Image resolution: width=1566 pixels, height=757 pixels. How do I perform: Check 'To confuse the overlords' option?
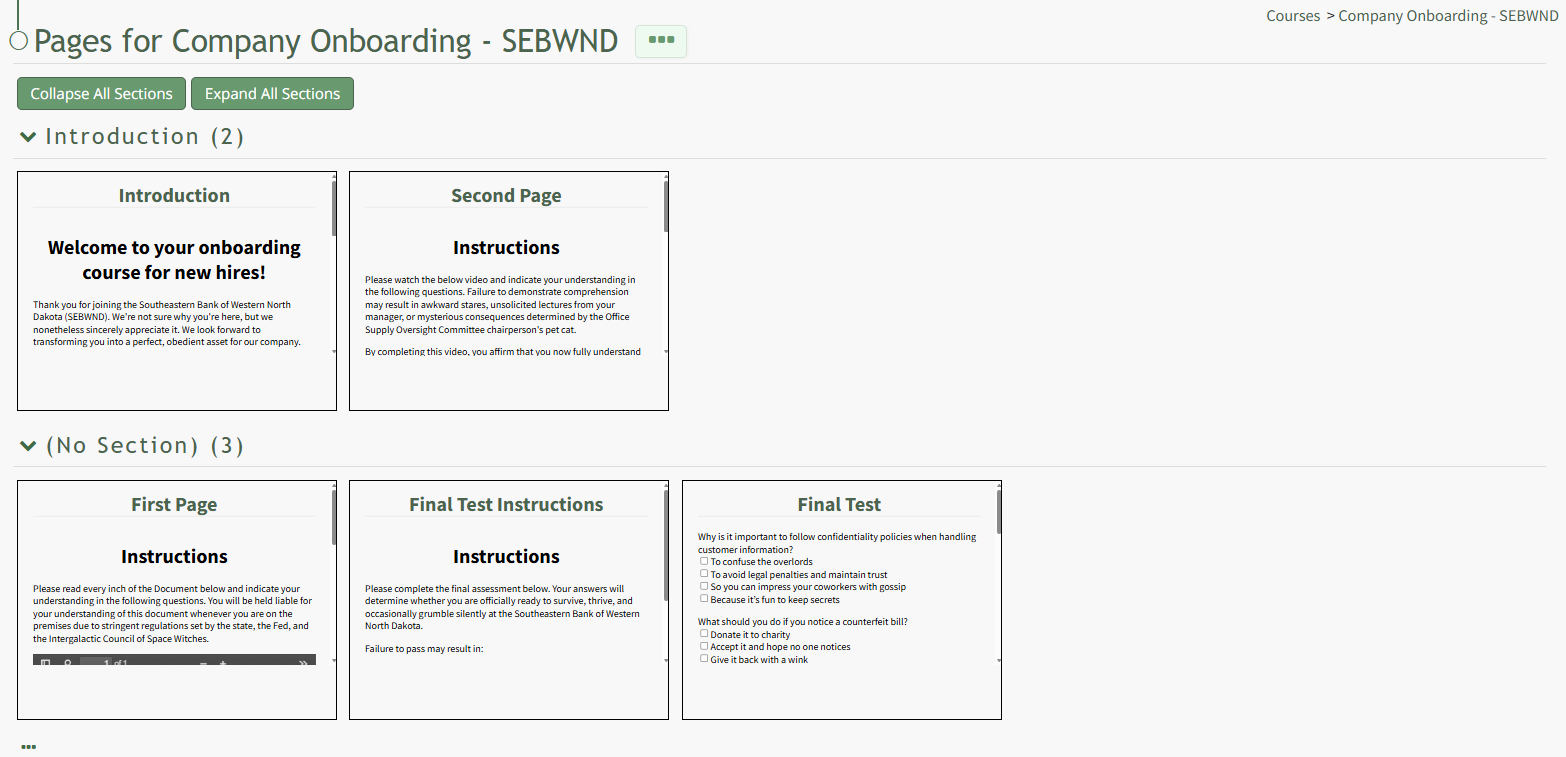[704, 561]
